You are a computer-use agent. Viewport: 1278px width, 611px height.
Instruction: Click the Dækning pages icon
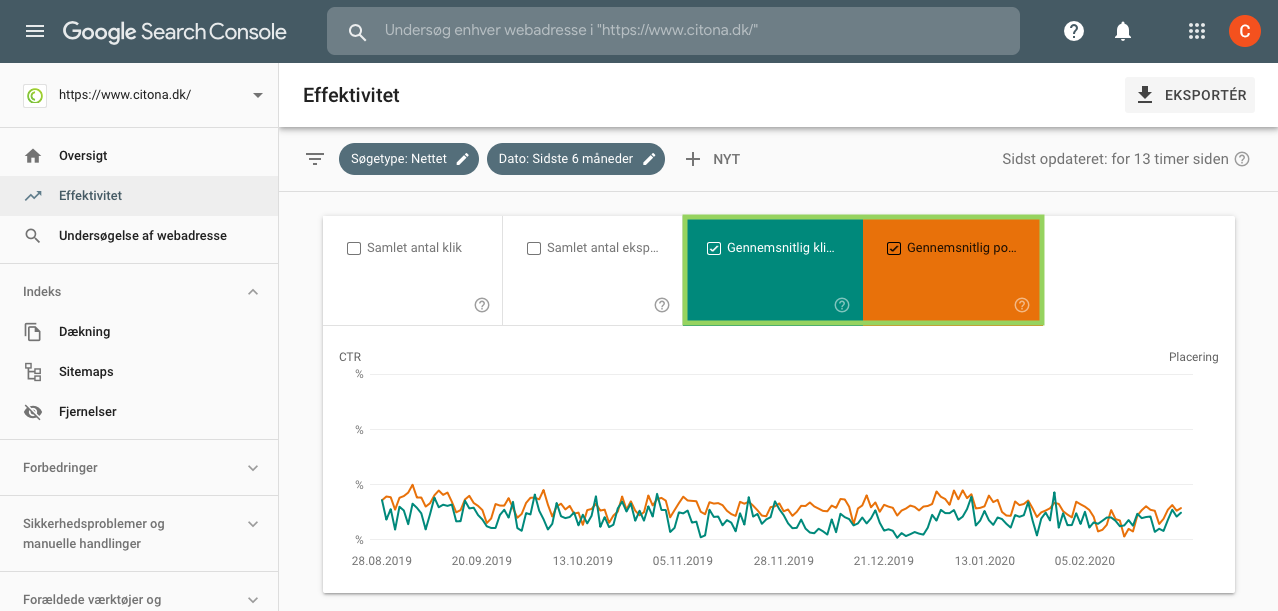33,332
